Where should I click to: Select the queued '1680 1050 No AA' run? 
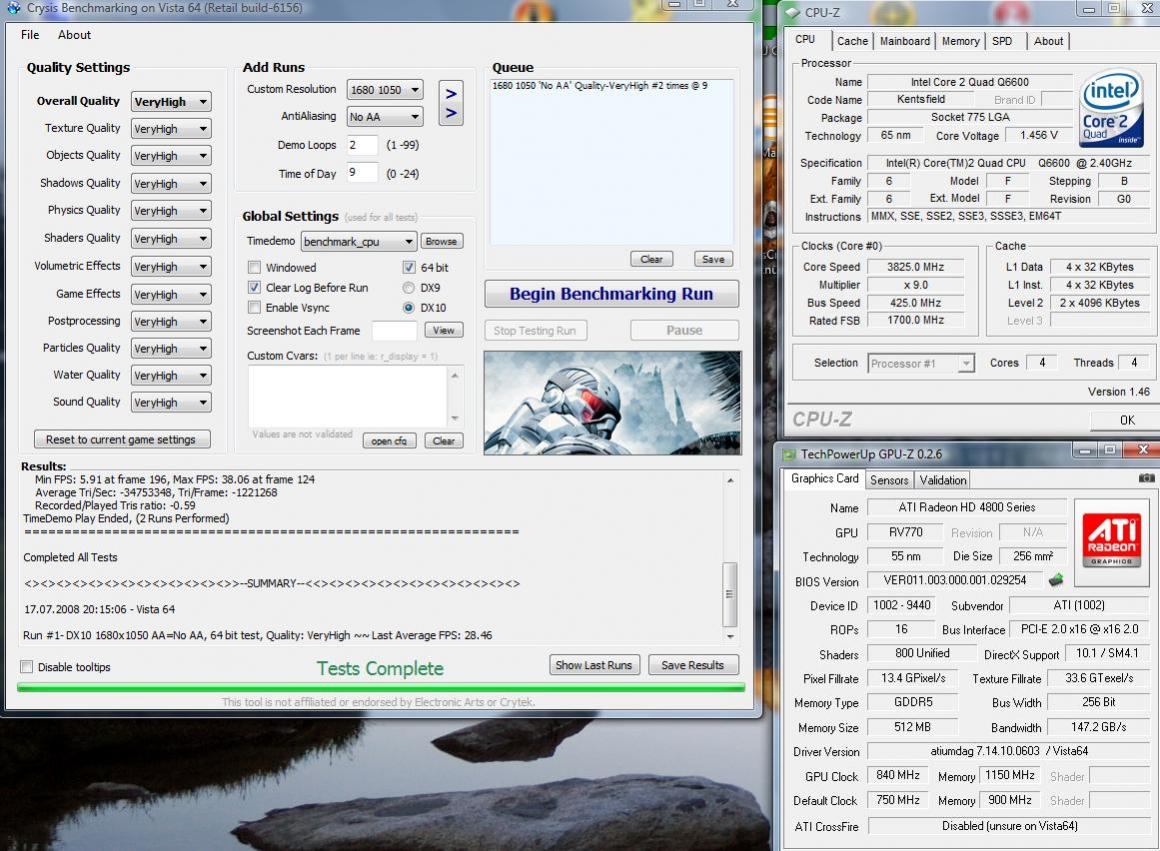pos(600,86)
